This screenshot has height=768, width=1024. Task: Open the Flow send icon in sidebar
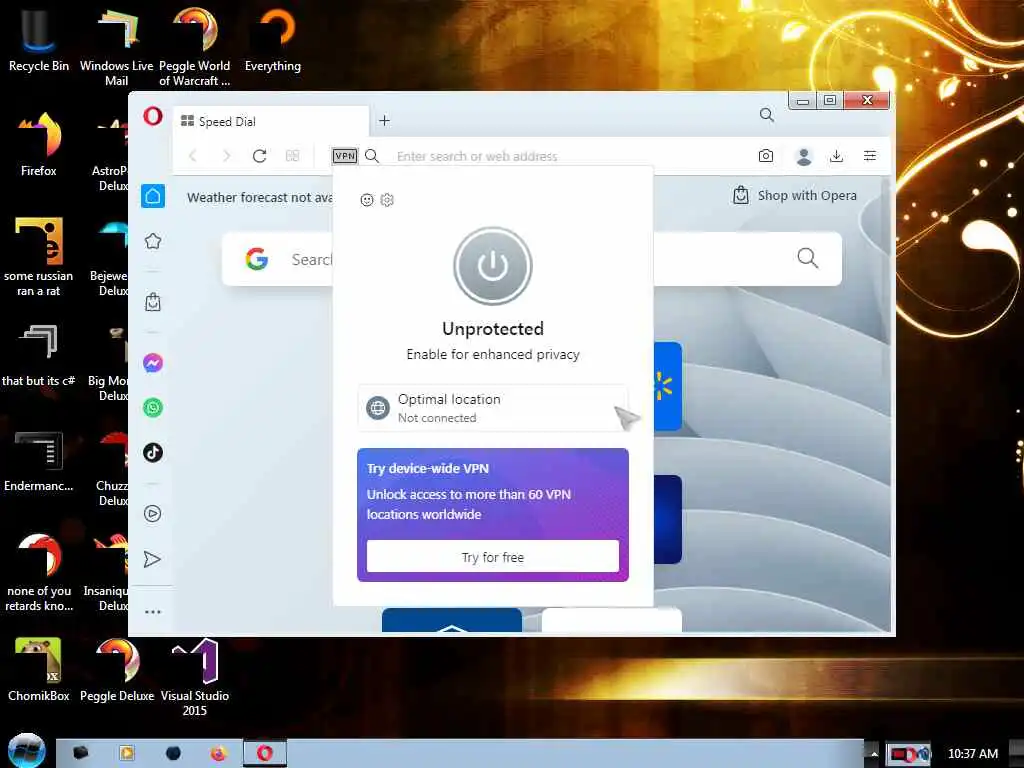(x=152, y=559)
